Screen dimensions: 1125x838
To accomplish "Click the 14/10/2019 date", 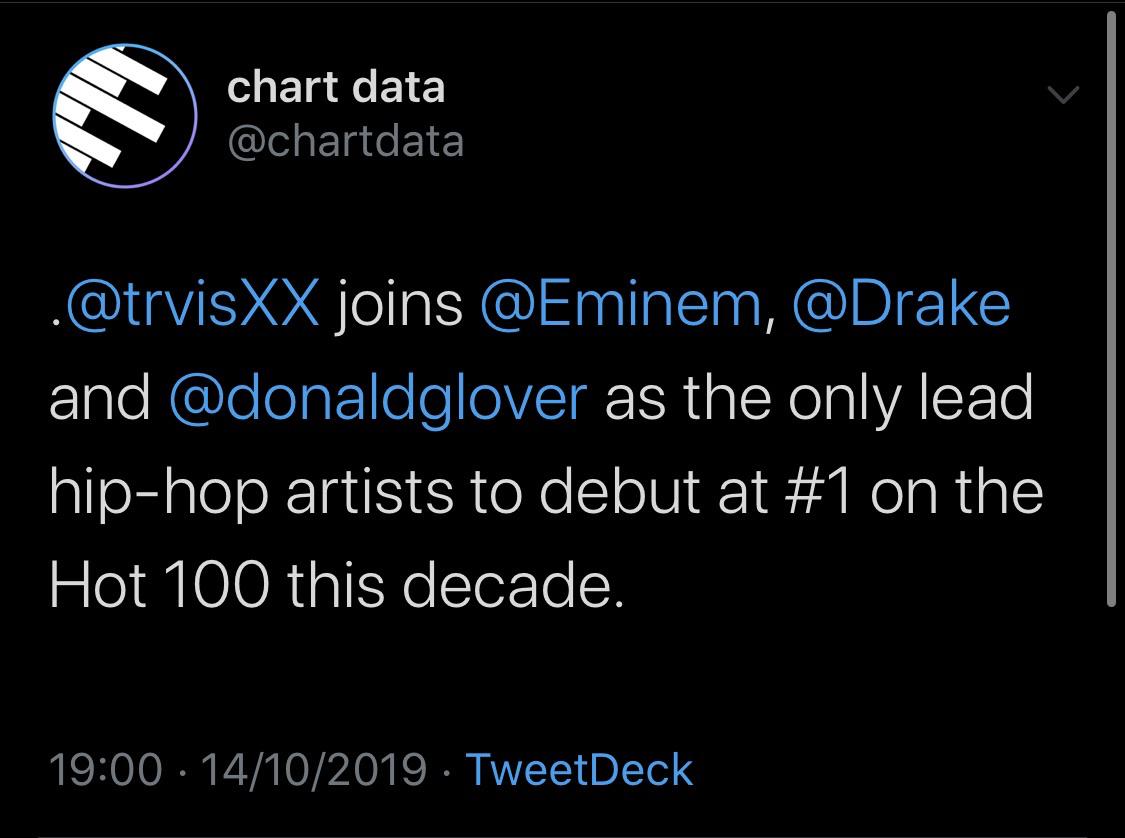I will (x=312, y=770).
